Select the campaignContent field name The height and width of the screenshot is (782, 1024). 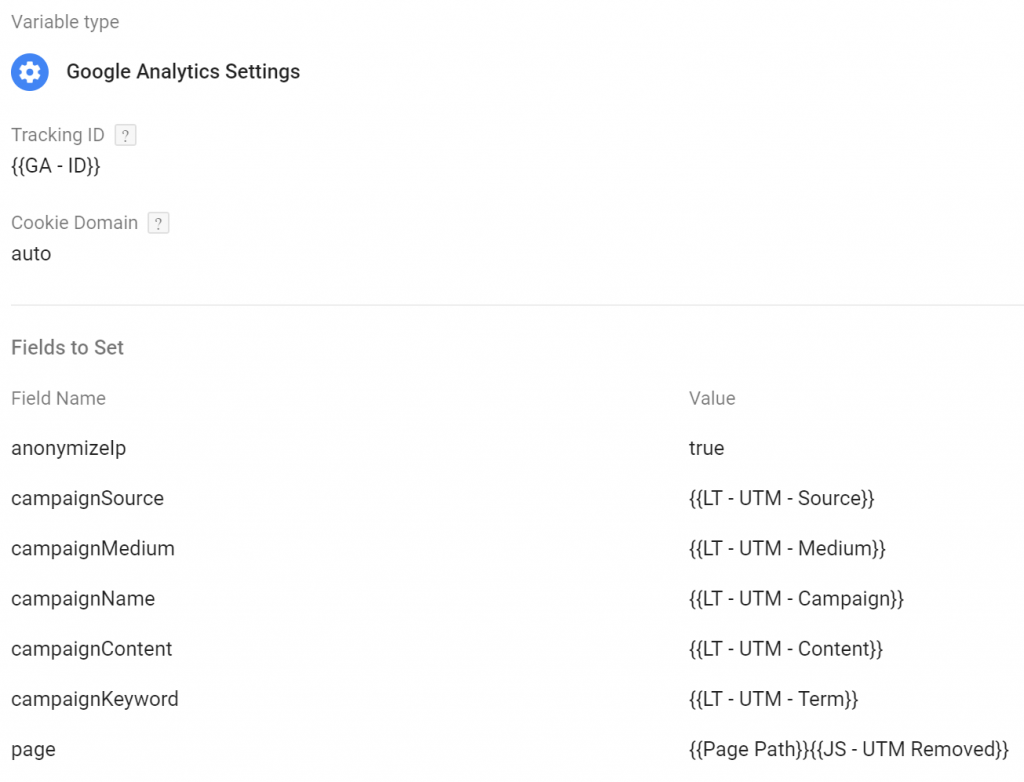(x=91, y=649)
